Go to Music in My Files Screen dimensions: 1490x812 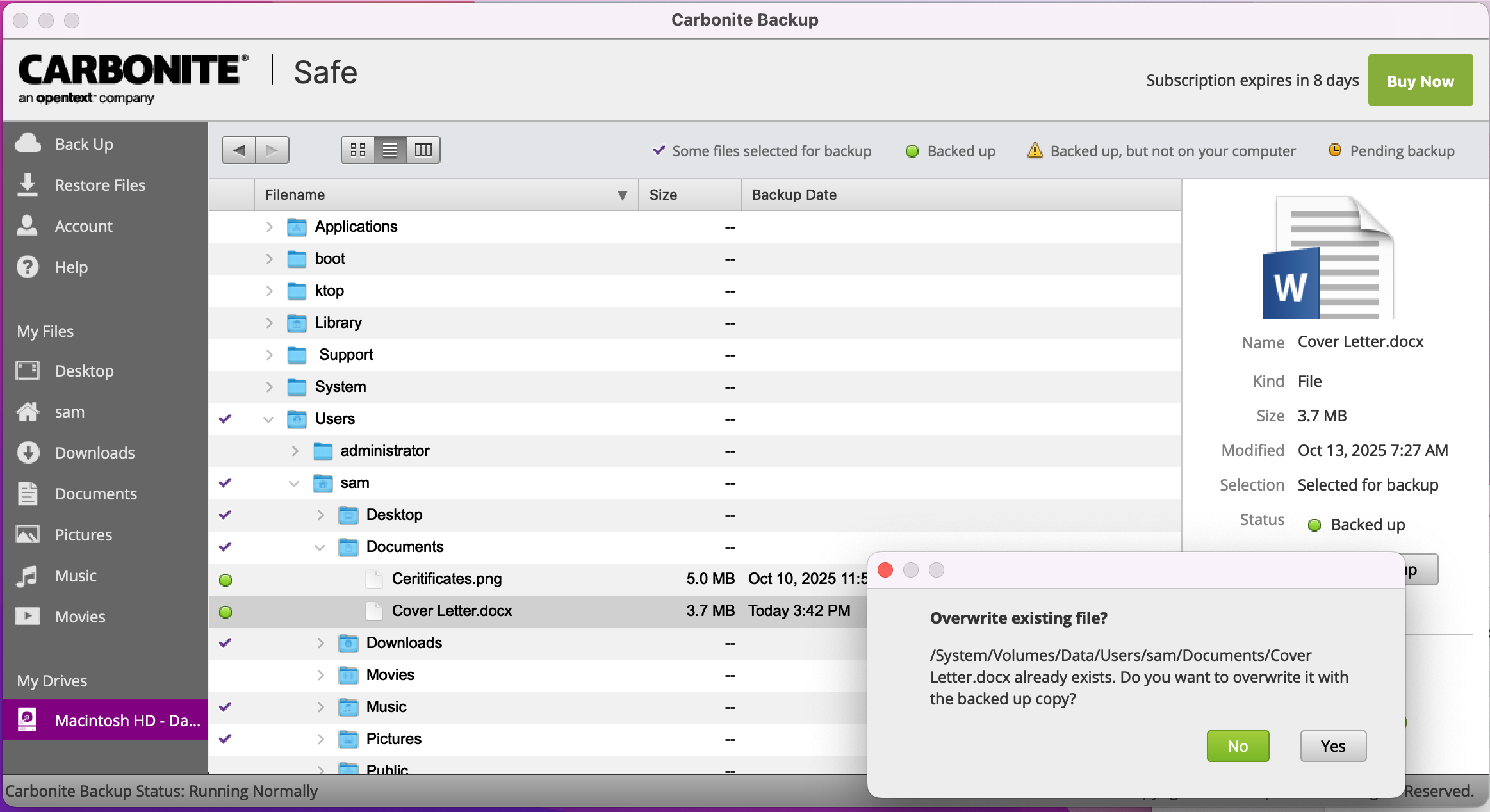tap(76, 576)
